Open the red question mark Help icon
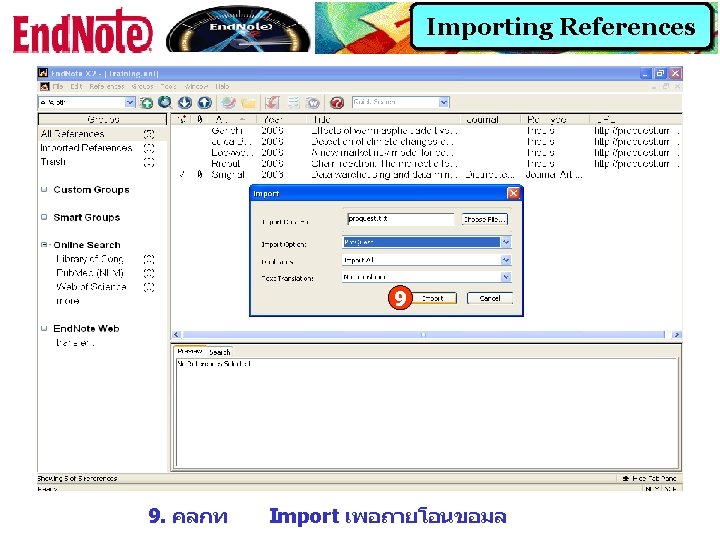Viewport: 720px width, 540px height. (x=337, y=102)
